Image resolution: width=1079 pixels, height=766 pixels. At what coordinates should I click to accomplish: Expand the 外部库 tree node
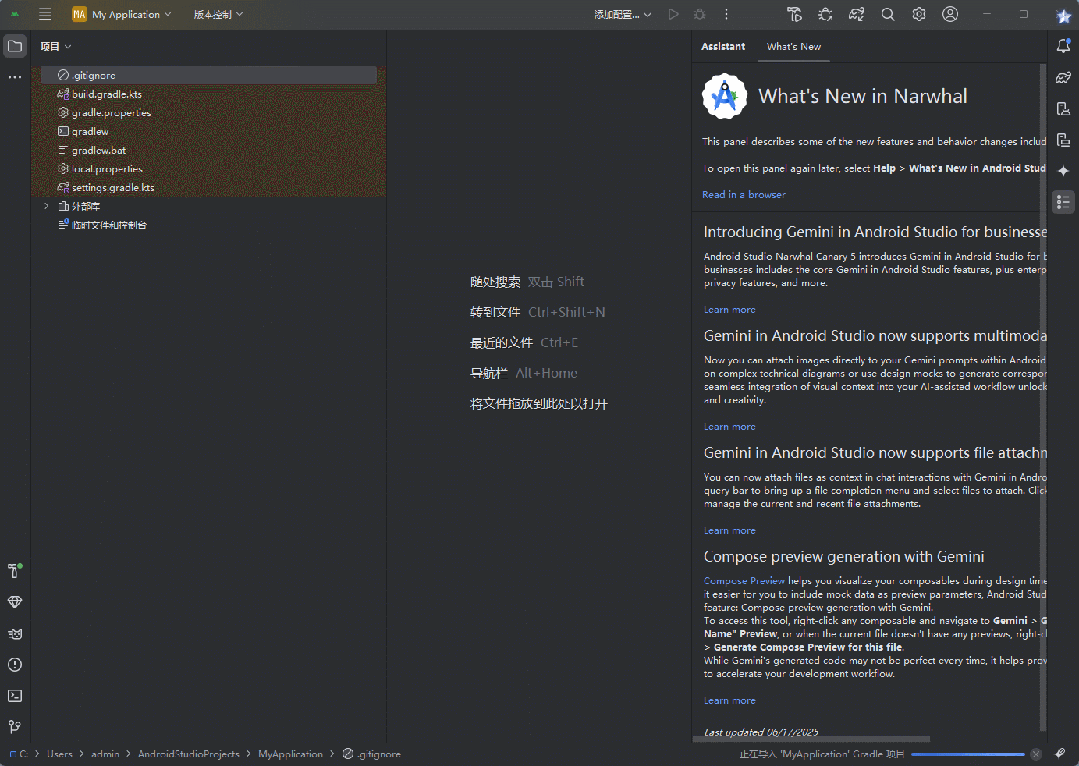(46, 206)
